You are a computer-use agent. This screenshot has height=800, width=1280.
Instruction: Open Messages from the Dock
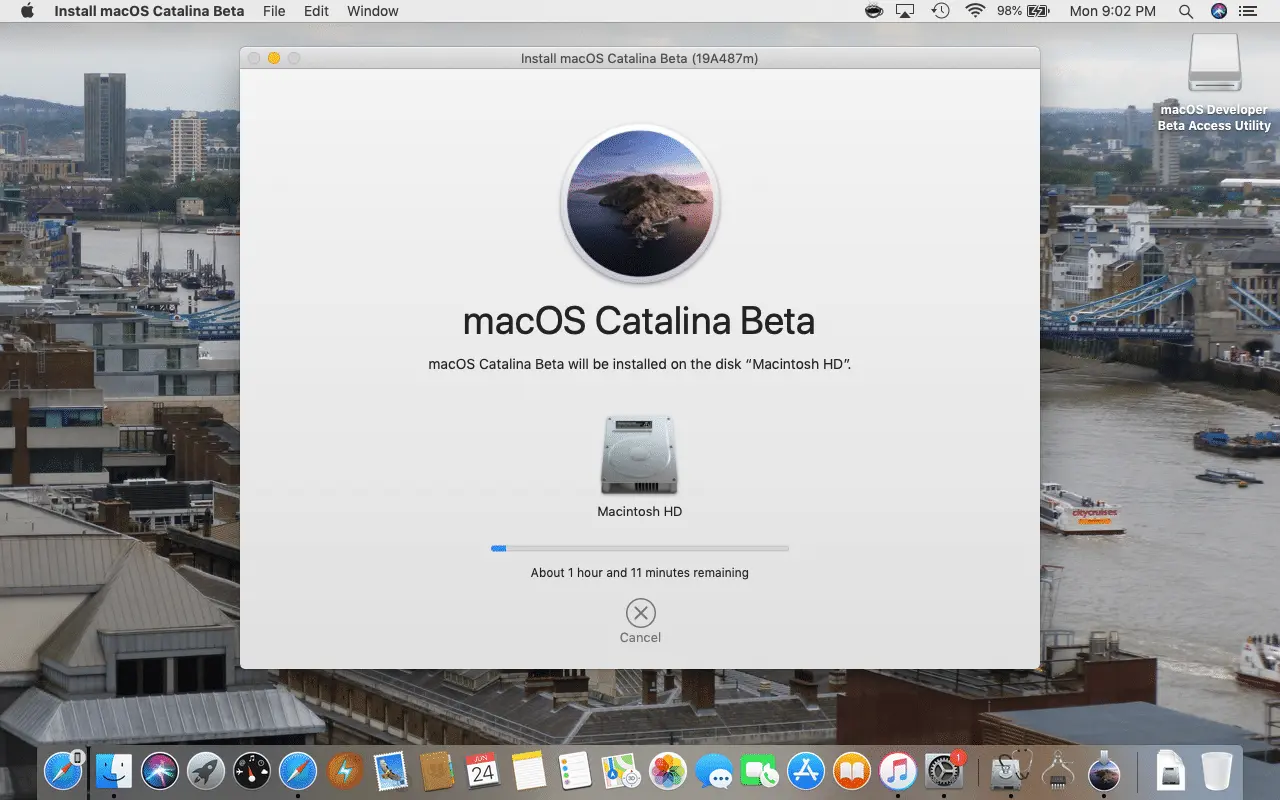pos(714,770)
